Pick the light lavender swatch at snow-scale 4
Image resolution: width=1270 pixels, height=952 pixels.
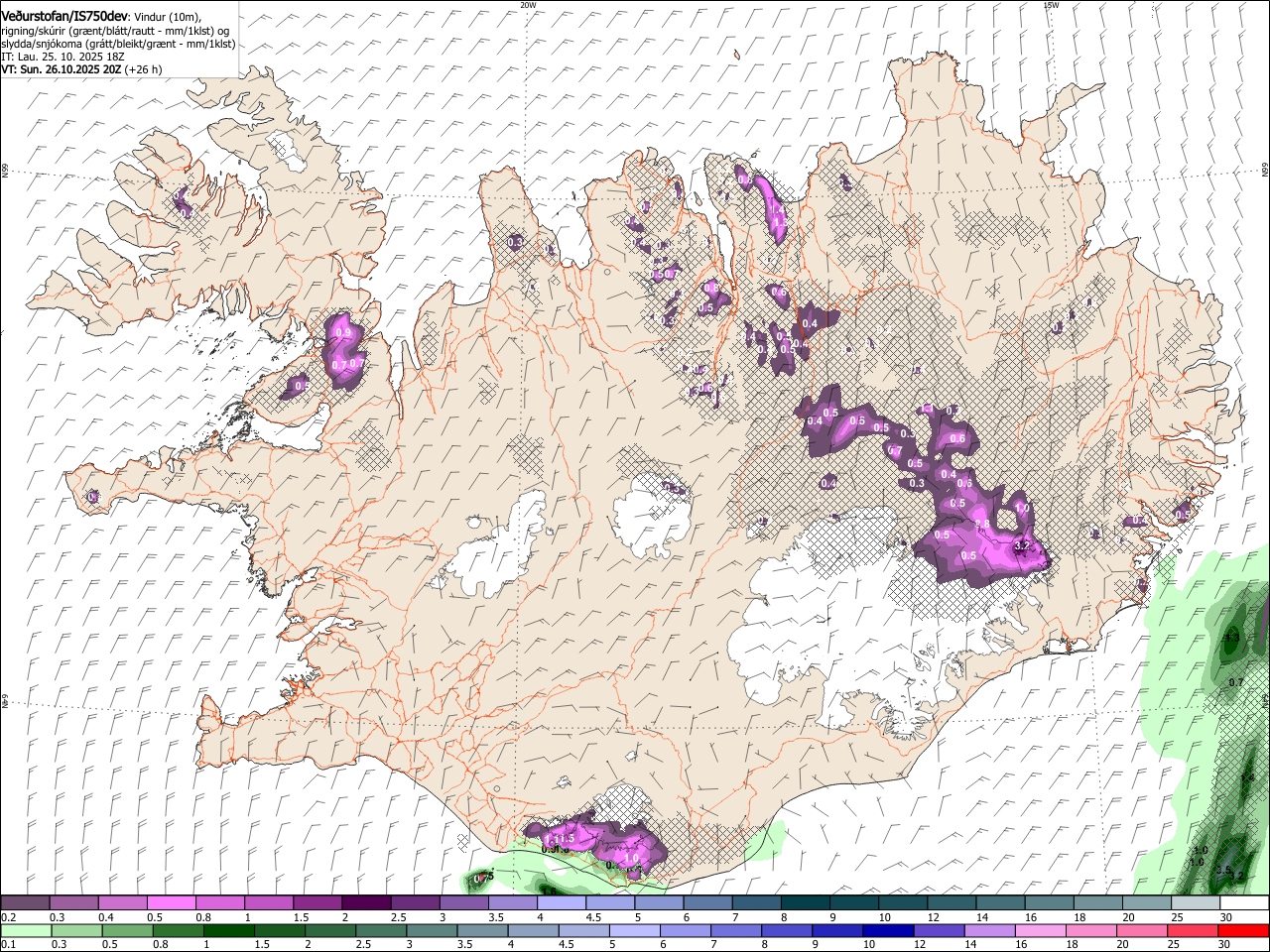coord(561,903)
